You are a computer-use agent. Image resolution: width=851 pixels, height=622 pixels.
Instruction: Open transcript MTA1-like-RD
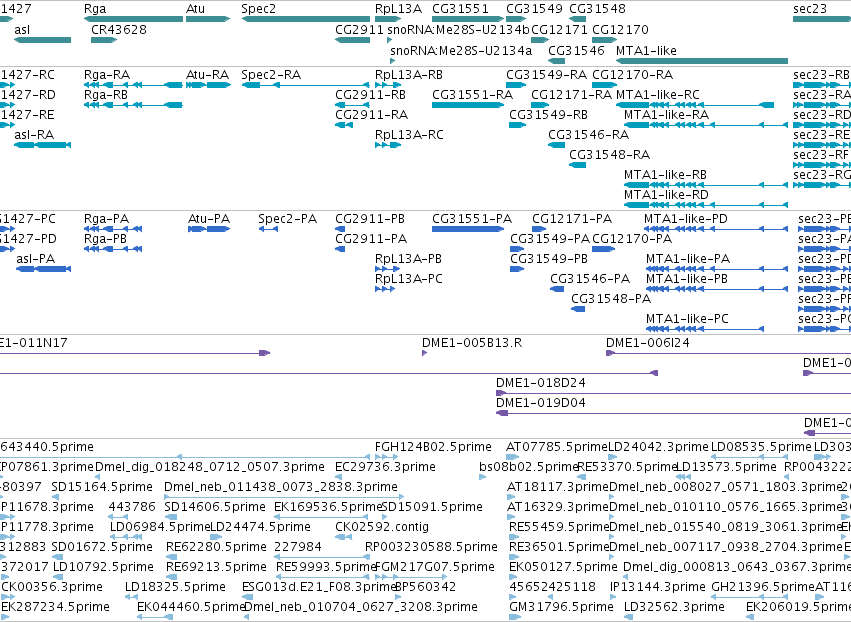tap(706, 205)
